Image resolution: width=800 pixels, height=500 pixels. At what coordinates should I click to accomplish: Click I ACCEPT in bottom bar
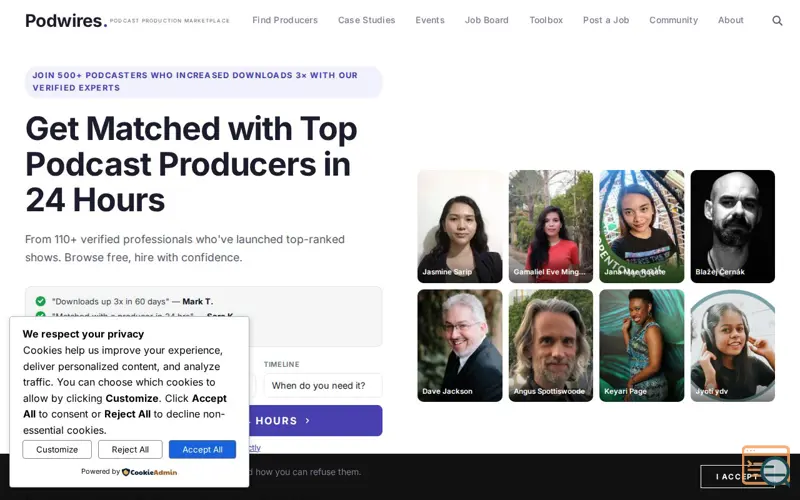737,477
